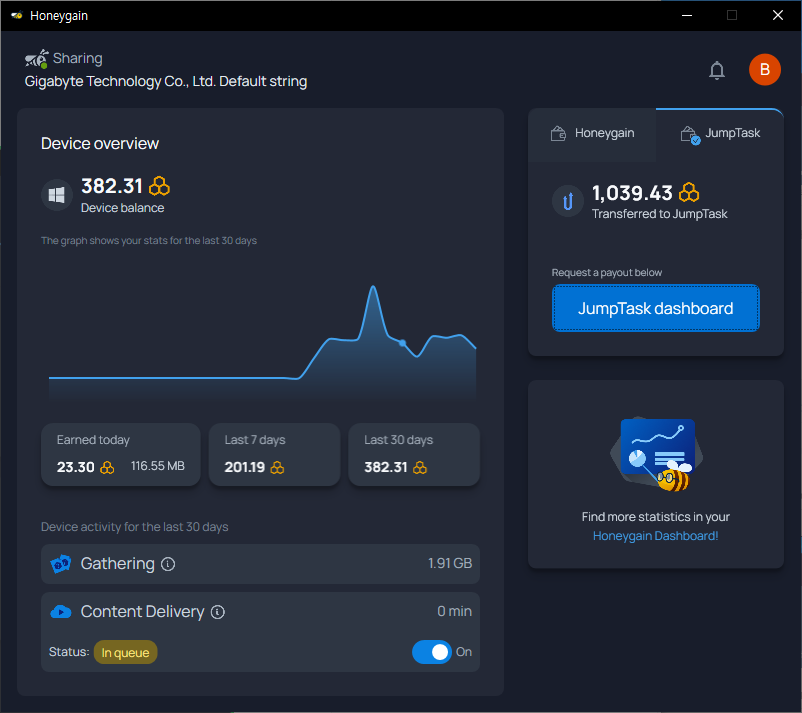Click the In queue status badge

[125, 652]
